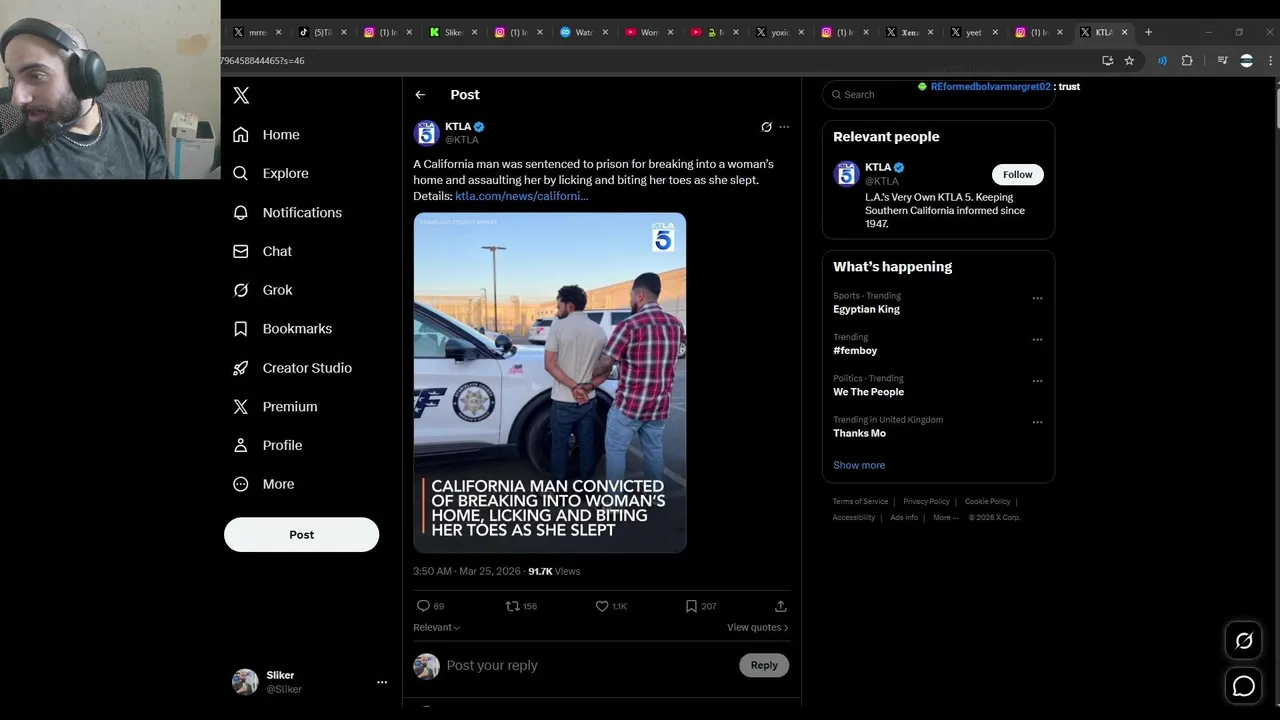Expand the footer More ··· menu
The height and width of the screenshot is (720, 1280).
[946, 517]
